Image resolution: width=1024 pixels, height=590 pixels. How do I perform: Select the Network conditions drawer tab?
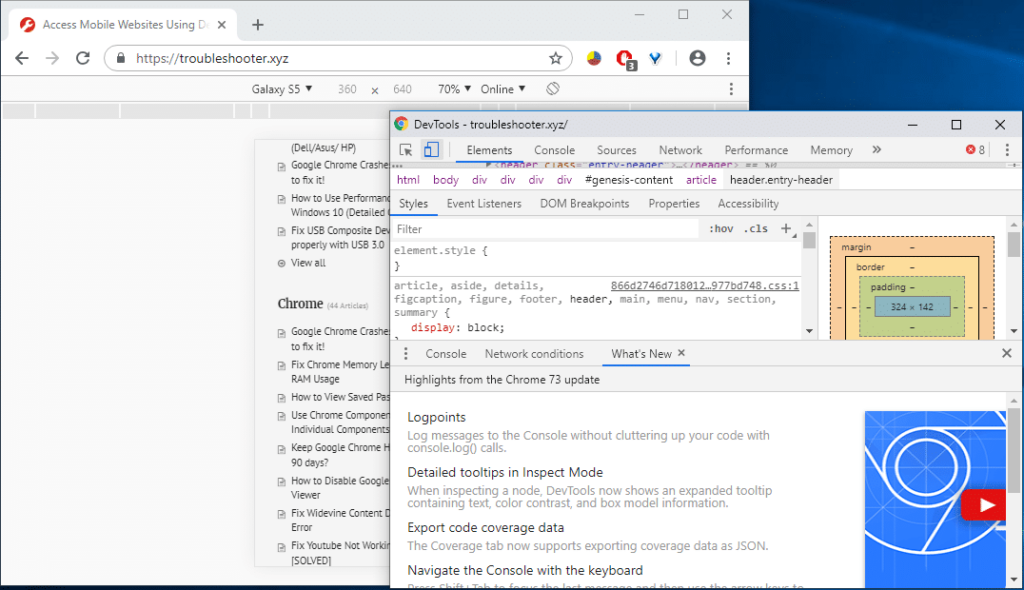pyautogui.click(x=534, y=353)
